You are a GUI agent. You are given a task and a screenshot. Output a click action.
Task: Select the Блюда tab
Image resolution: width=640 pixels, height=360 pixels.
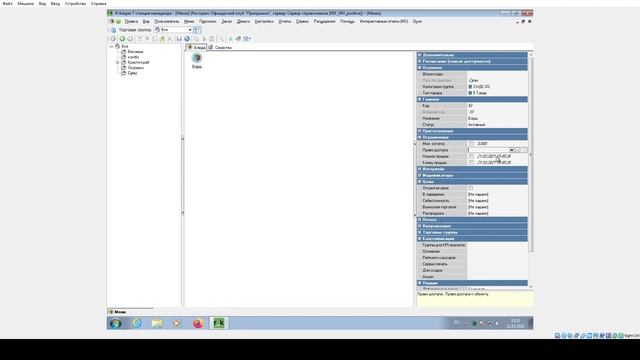pyautogui.click(x=196, y=47)
